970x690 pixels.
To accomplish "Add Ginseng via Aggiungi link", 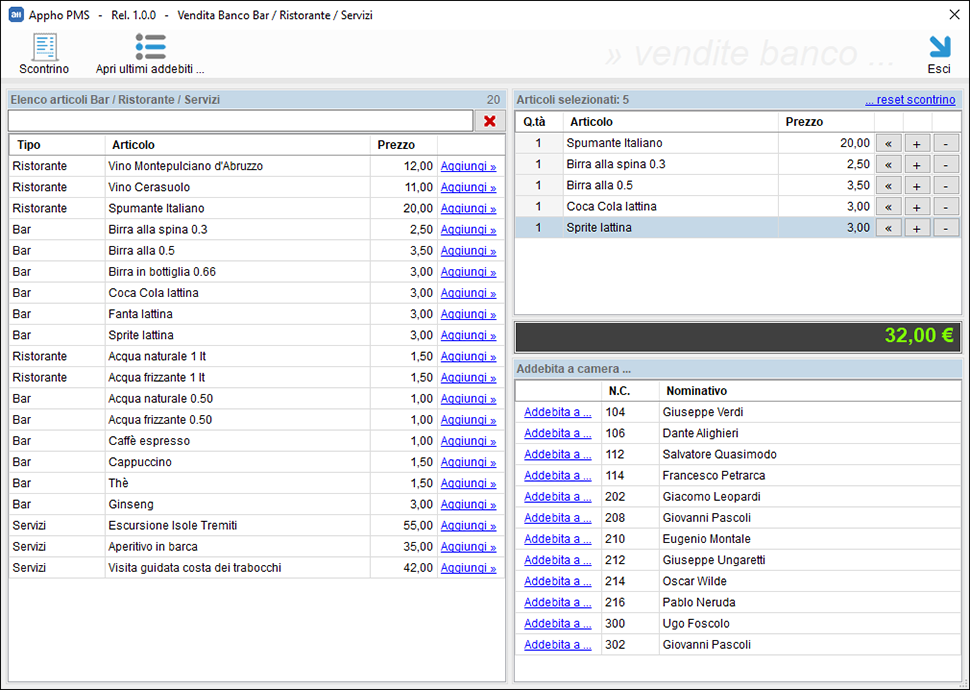I will pos(468,504).
